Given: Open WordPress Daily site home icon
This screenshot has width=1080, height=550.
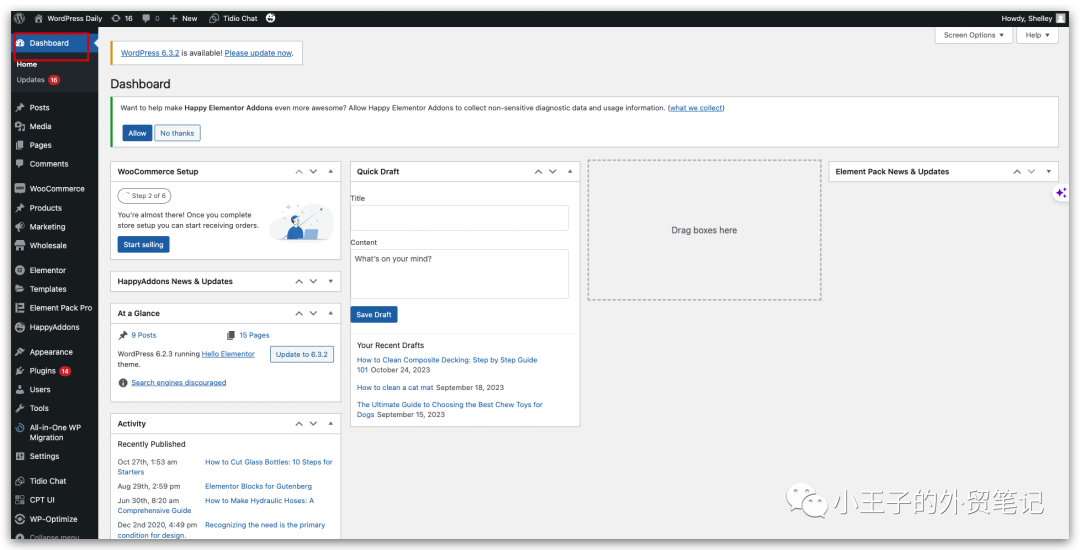Looking at the screenshot, I should [39, 19].
